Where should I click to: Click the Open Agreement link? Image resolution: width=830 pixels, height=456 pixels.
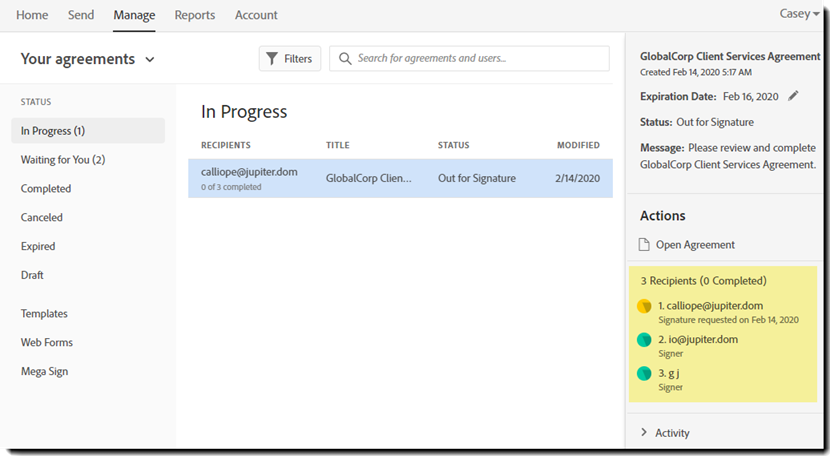[x=695, y=245]
